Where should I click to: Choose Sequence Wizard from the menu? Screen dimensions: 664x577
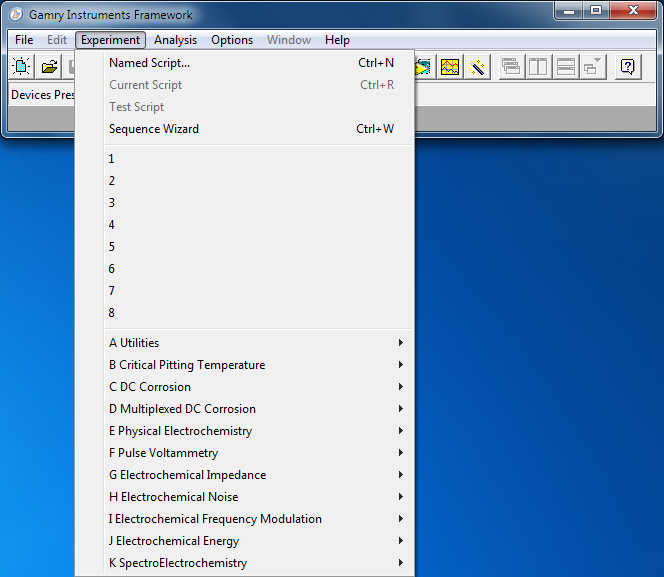coord(244,129)
